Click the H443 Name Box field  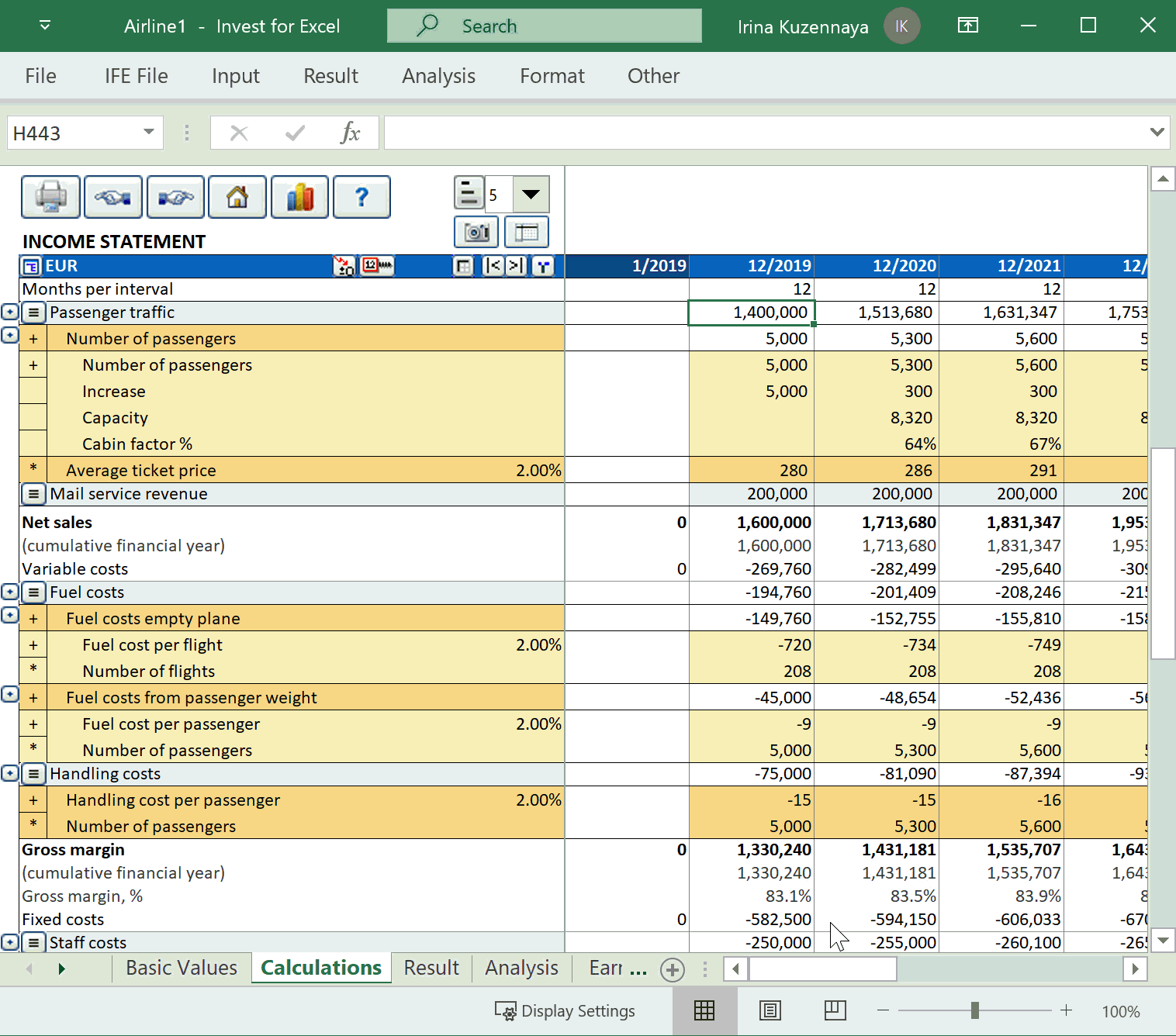[x=73, y=133]
